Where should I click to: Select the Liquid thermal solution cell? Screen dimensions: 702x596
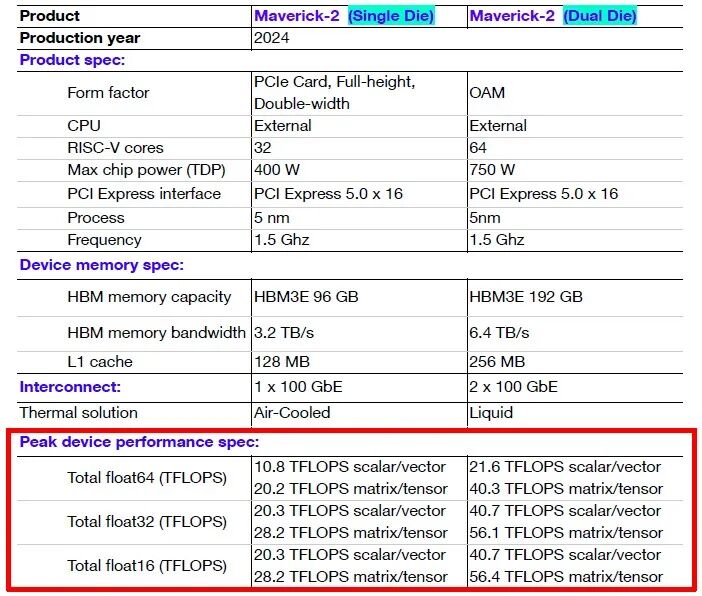click(x=491, y=413)
